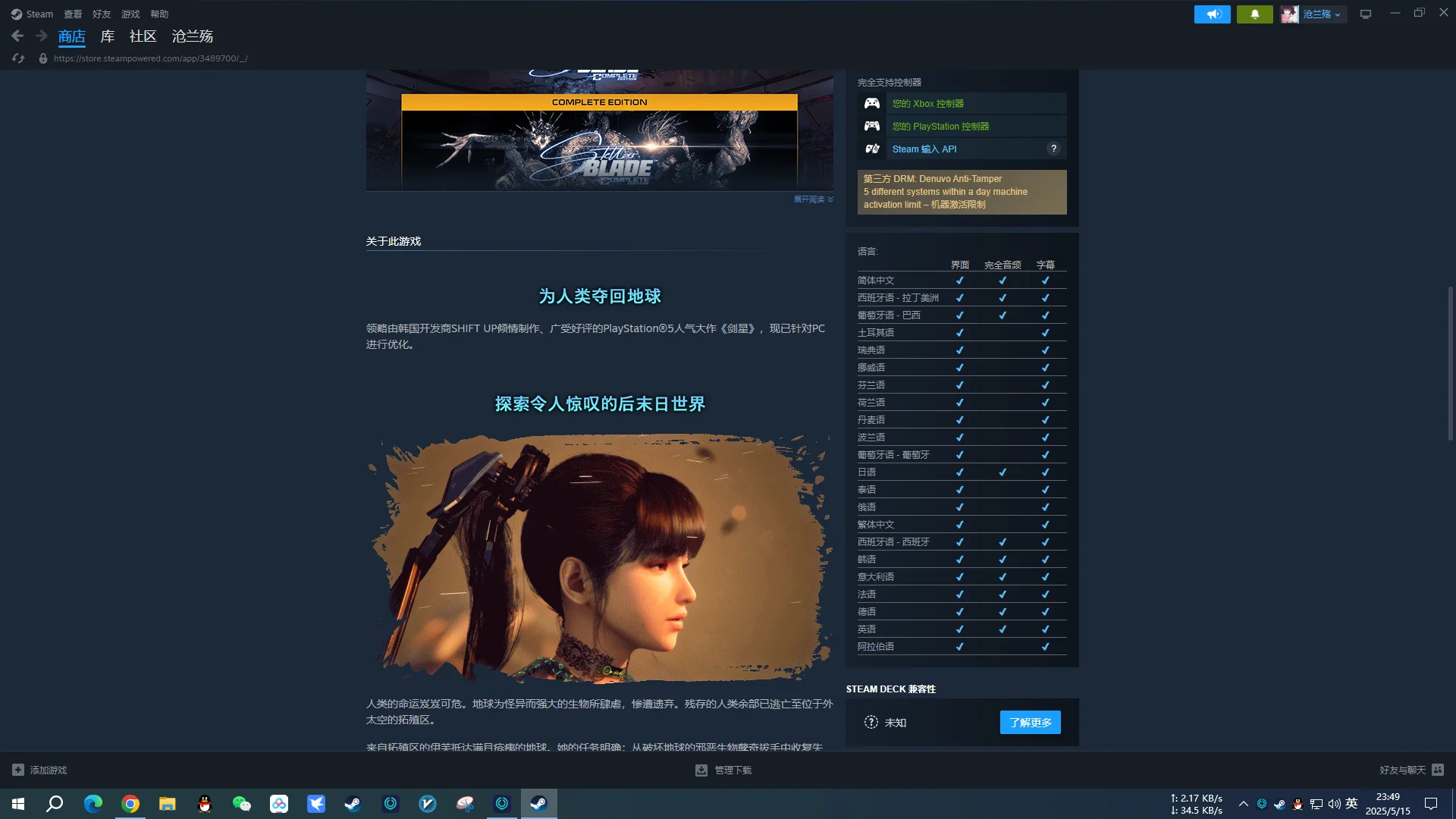Open the volume control in the tray
The height and width of the screenshot is (819, 1456).
tap(1334, 804)
